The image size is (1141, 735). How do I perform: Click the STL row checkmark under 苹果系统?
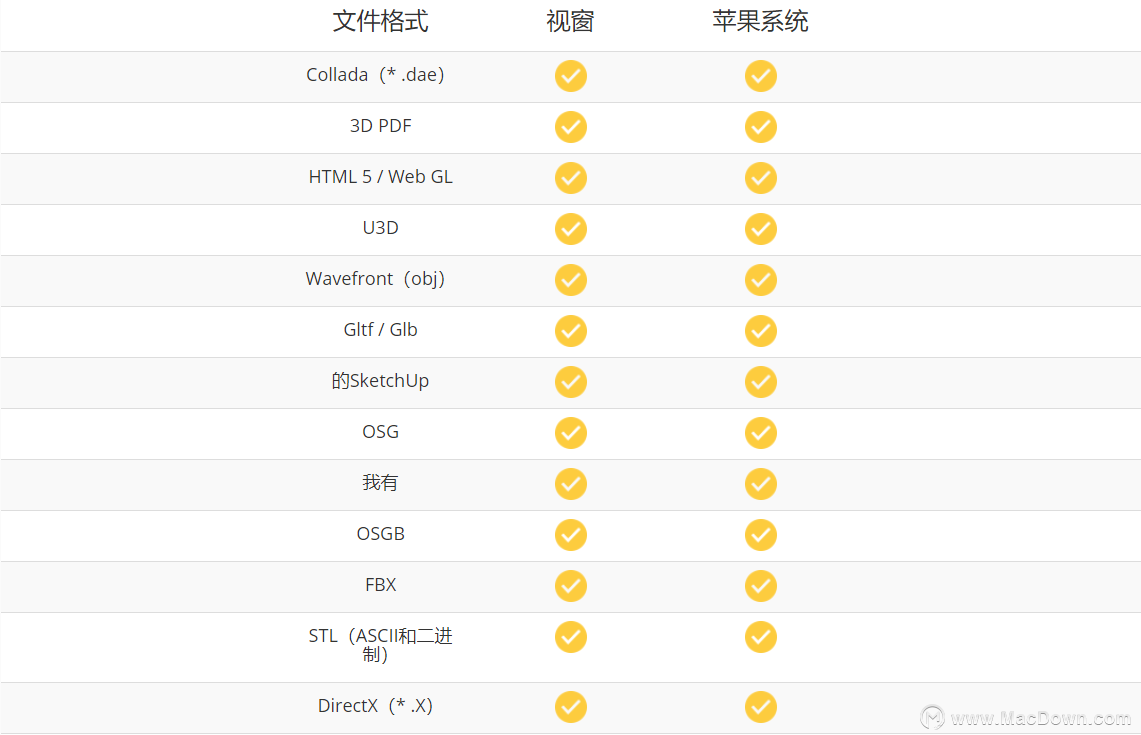point(761,637)
